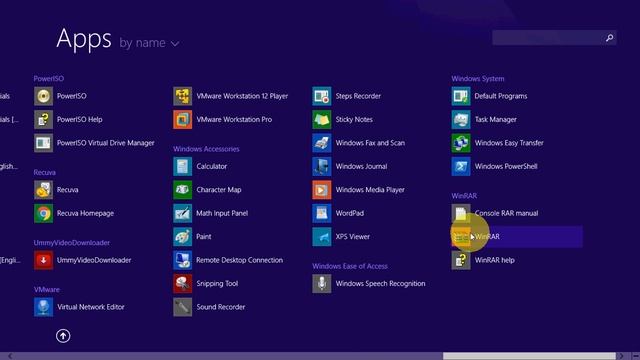The height and width of the screenshot is (360, 640).
Task: Click the horizontal scrollbar thumb
Action: 529,356
